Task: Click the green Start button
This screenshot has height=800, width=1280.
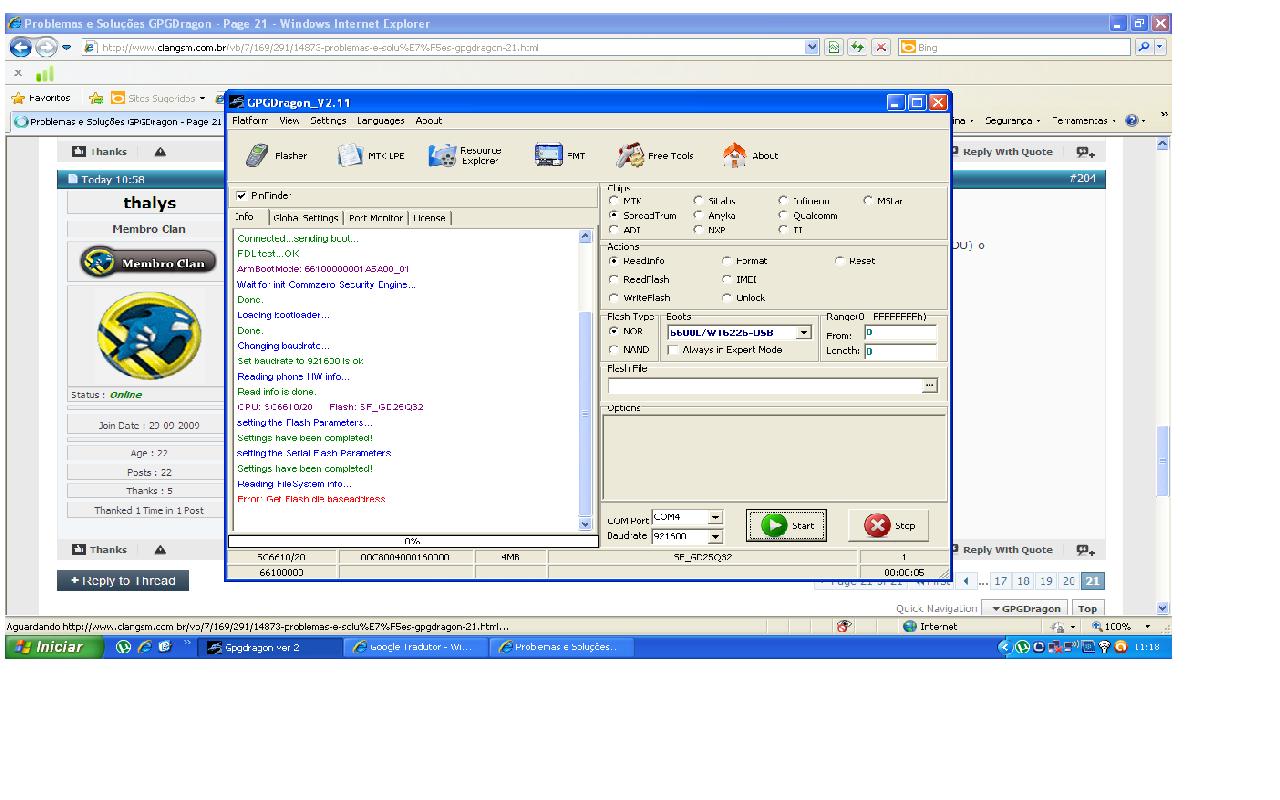Action: coord(787,525)
